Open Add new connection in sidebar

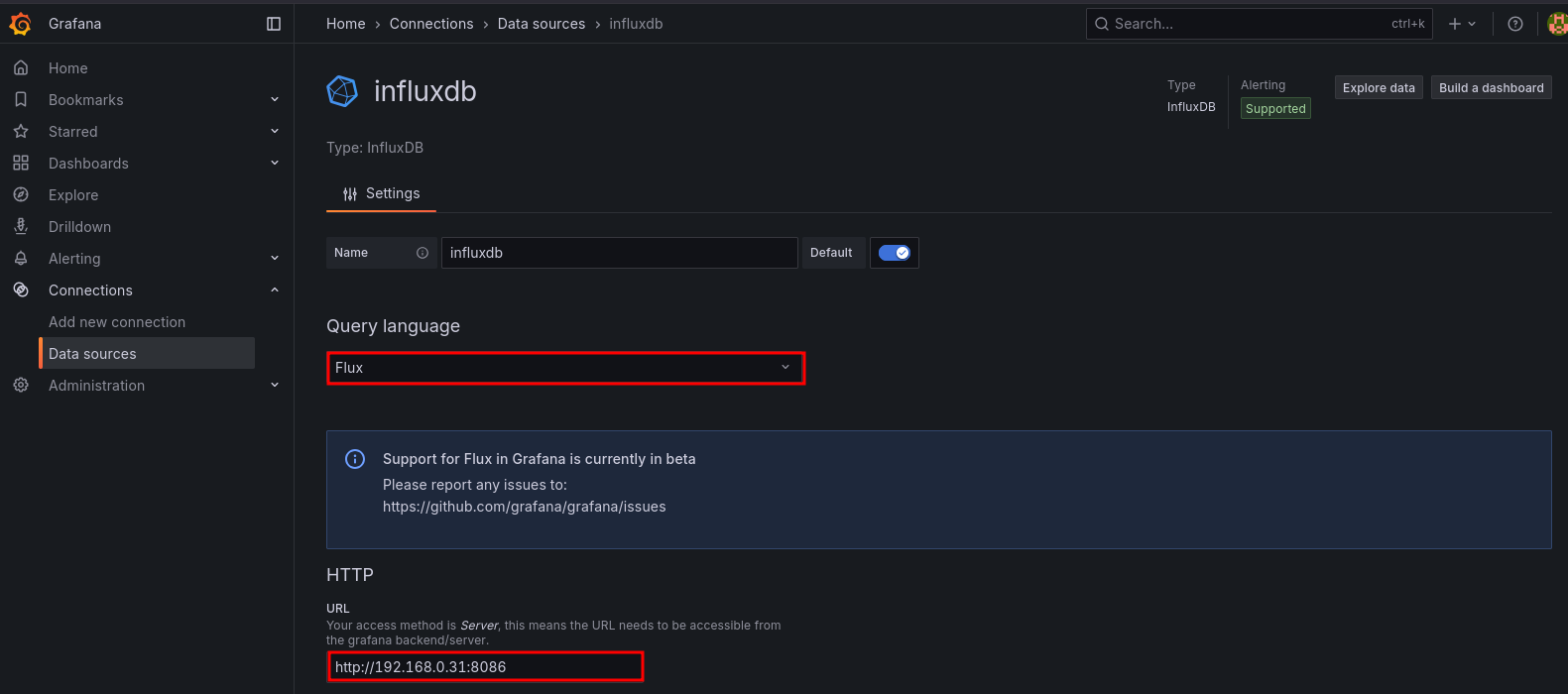click(x=117, y=322)
